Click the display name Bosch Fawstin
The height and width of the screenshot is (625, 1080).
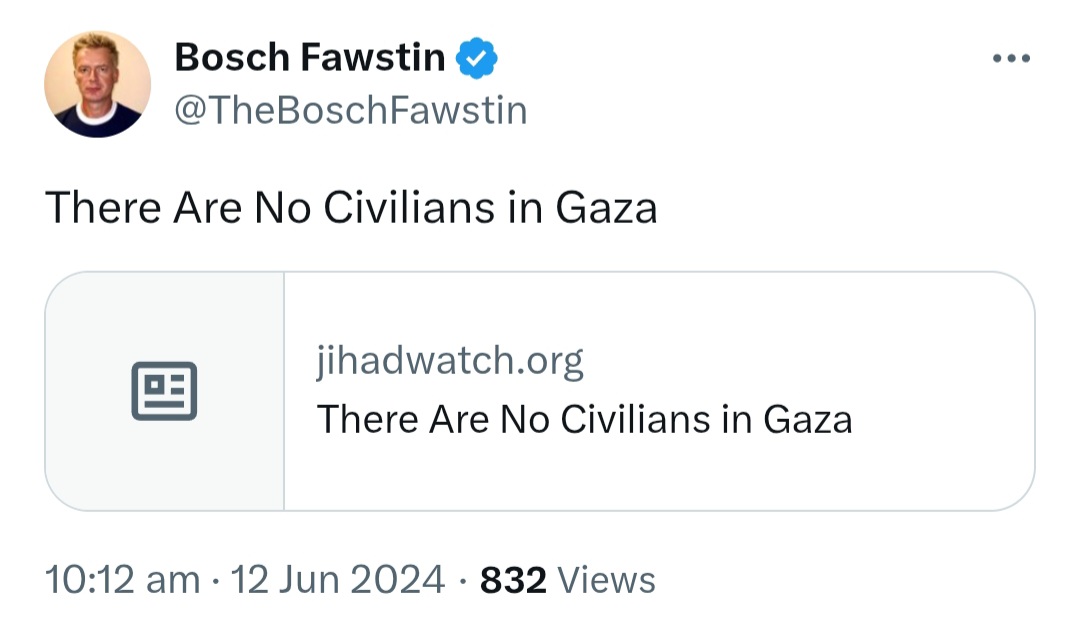tap(310, 57)
